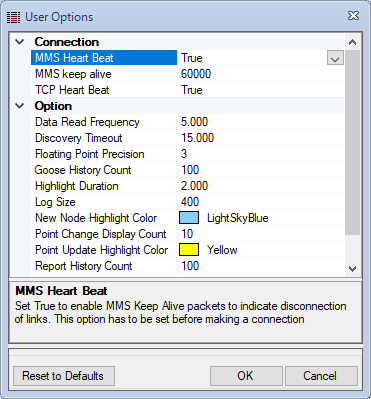Select the Discovery Timeout property
Image resolution: width=371 pixels, height=399 pixels.
[x=104, y=138]
